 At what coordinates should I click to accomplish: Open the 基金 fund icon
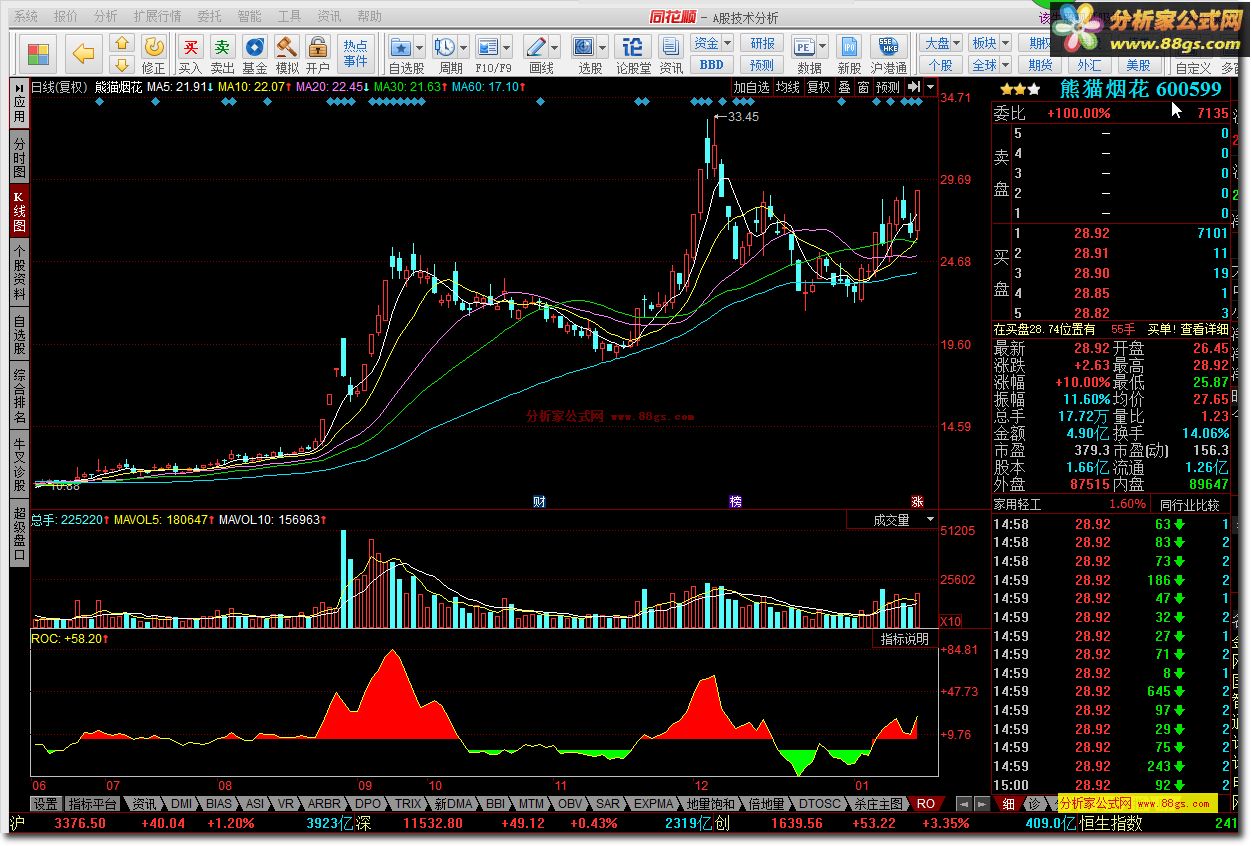255,54
